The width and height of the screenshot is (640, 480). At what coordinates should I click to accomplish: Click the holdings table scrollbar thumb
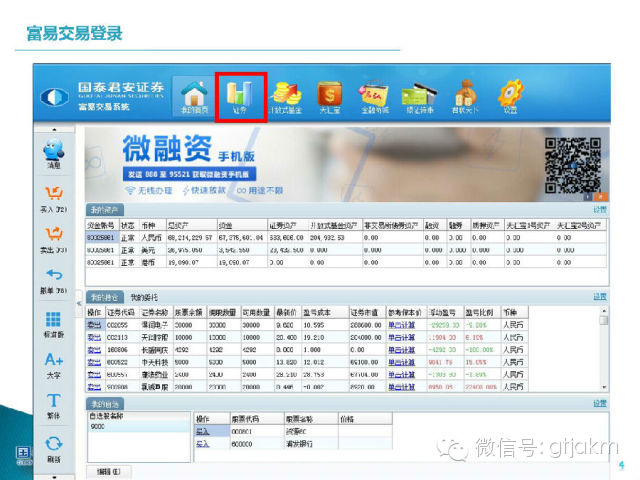(x=604, y=320)
